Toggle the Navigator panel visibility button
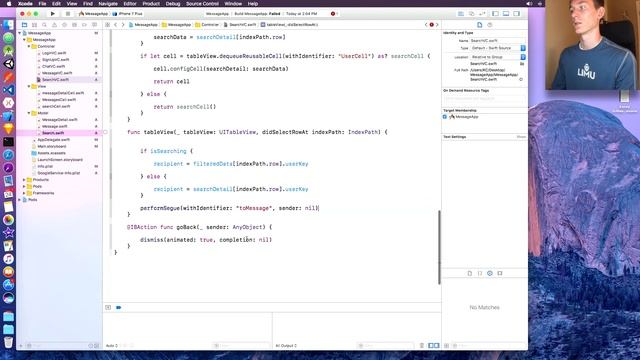 pyautogui.click(x=495, y=14)
